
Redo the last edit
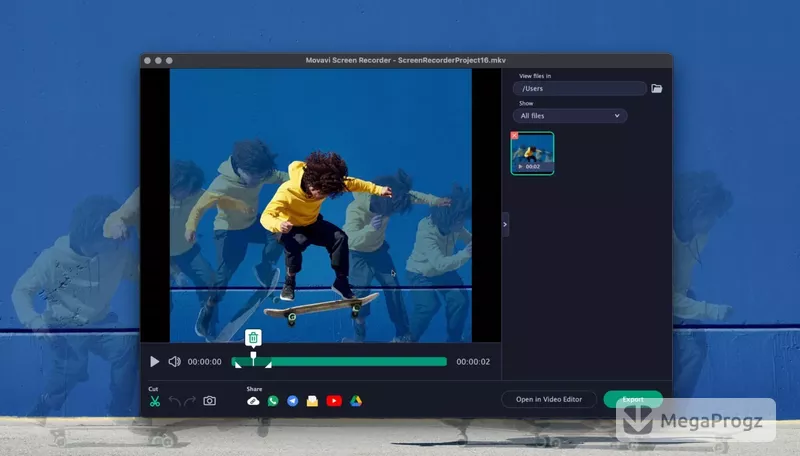pyautogui.click(x=190, y=401)
